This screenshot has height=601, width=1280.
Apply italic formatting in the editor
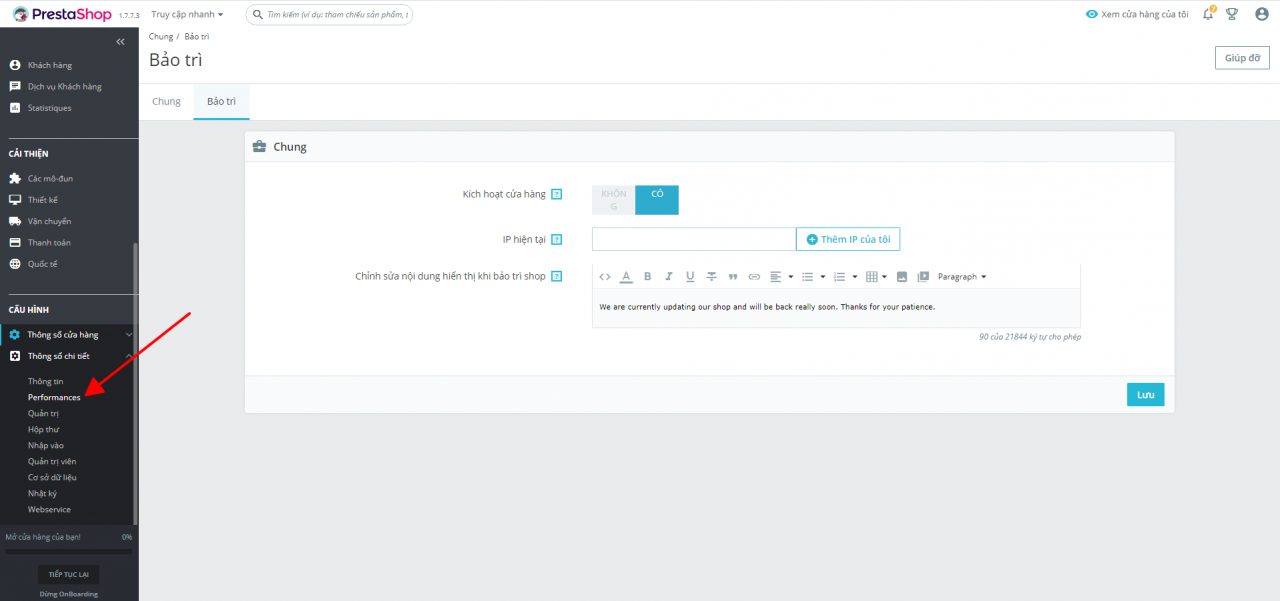point(669,277)
